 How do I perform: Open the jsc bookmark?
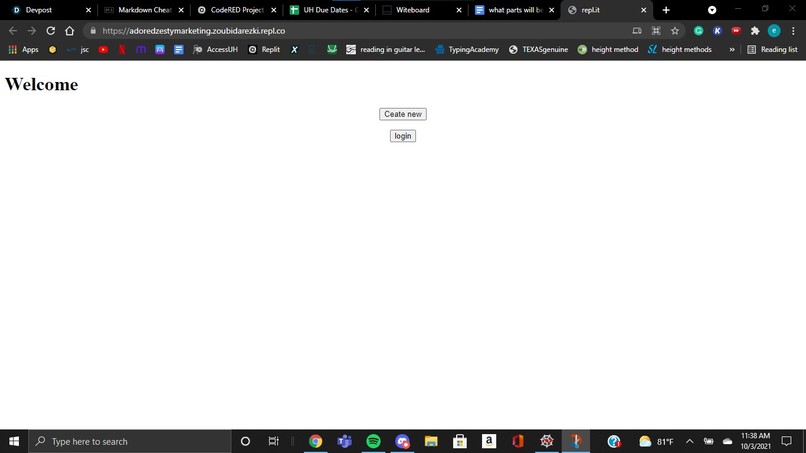[x=78, y=49]
